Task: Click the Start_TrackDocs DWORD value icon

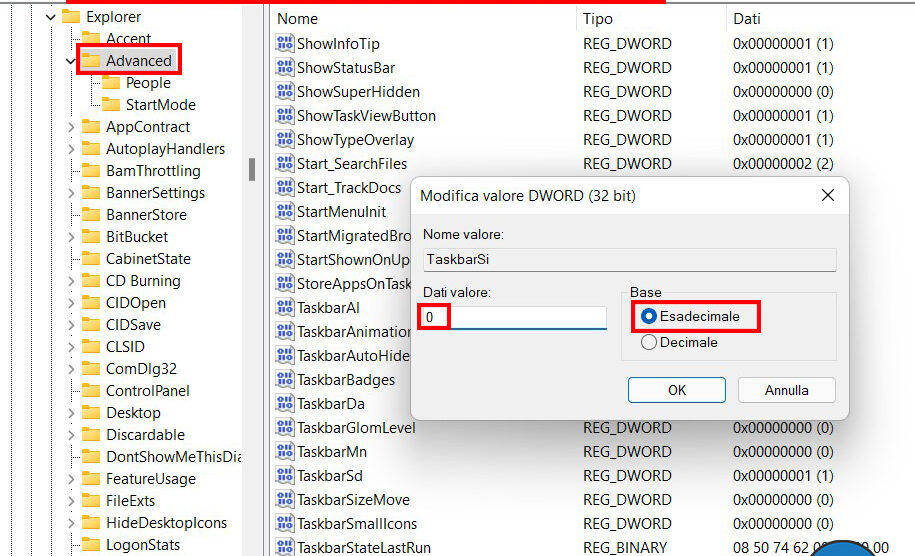Action: (285, 187)
